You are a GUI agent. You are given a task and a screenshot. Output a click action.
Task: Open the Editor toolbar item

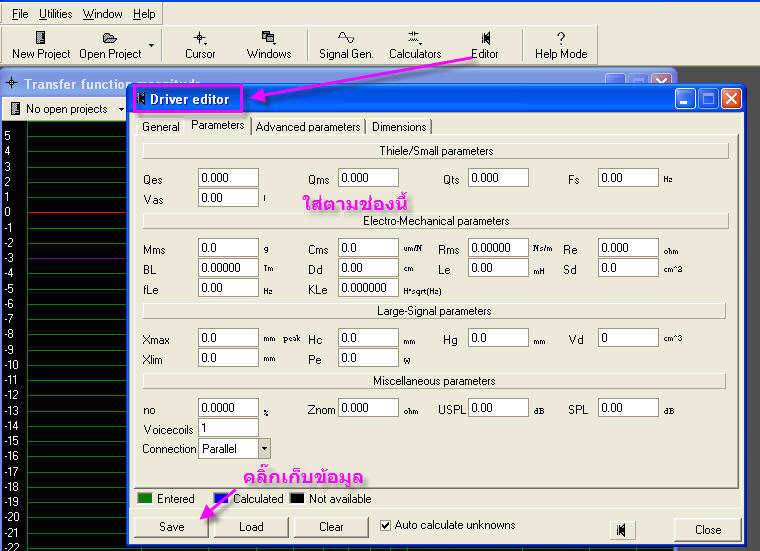(485, 45)
